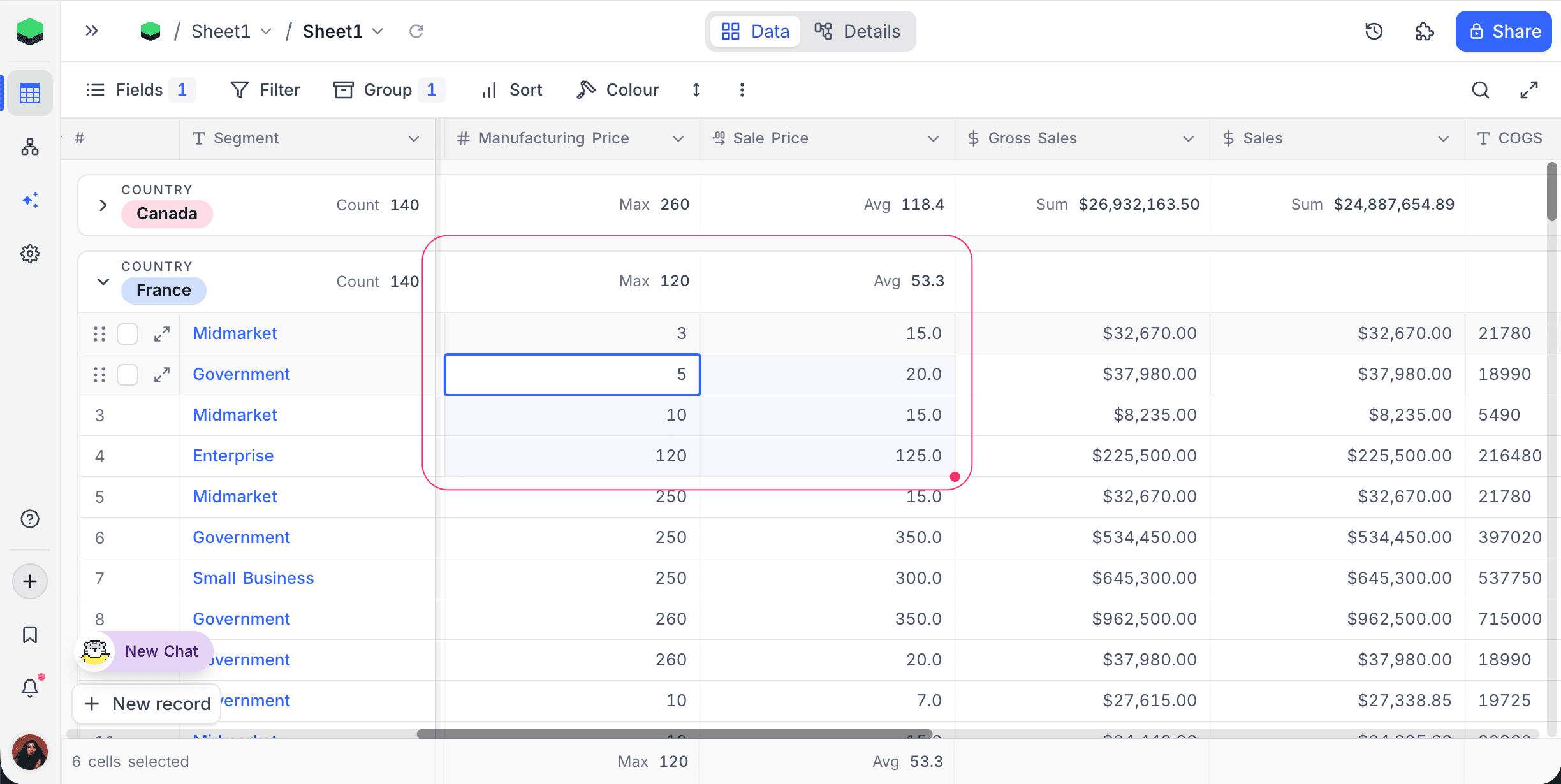Open the Sort menu
Screen dimensions: 1561x784
point(511,90)
